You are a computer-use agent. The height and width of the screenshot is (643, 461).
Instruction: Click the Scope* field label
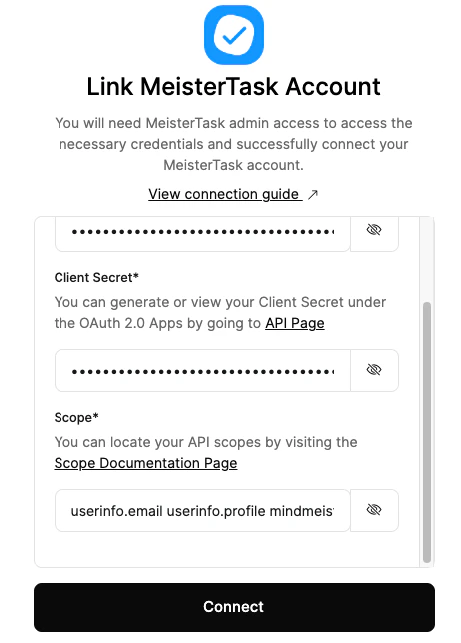(x=77, y=417)
